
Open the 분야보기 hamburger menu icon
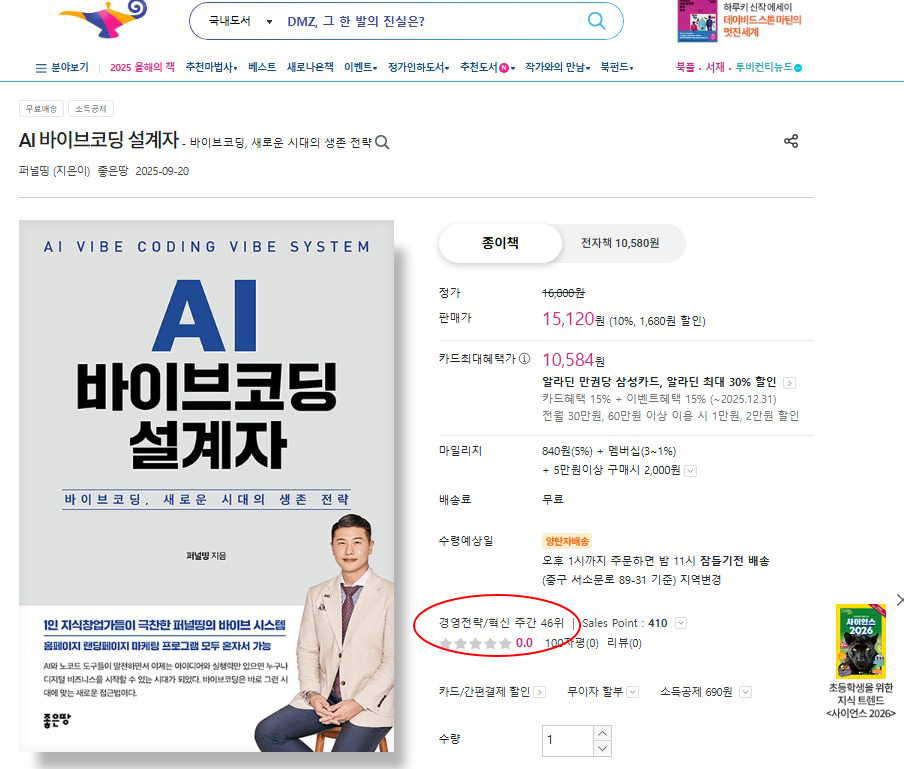(x=41, y=68)
